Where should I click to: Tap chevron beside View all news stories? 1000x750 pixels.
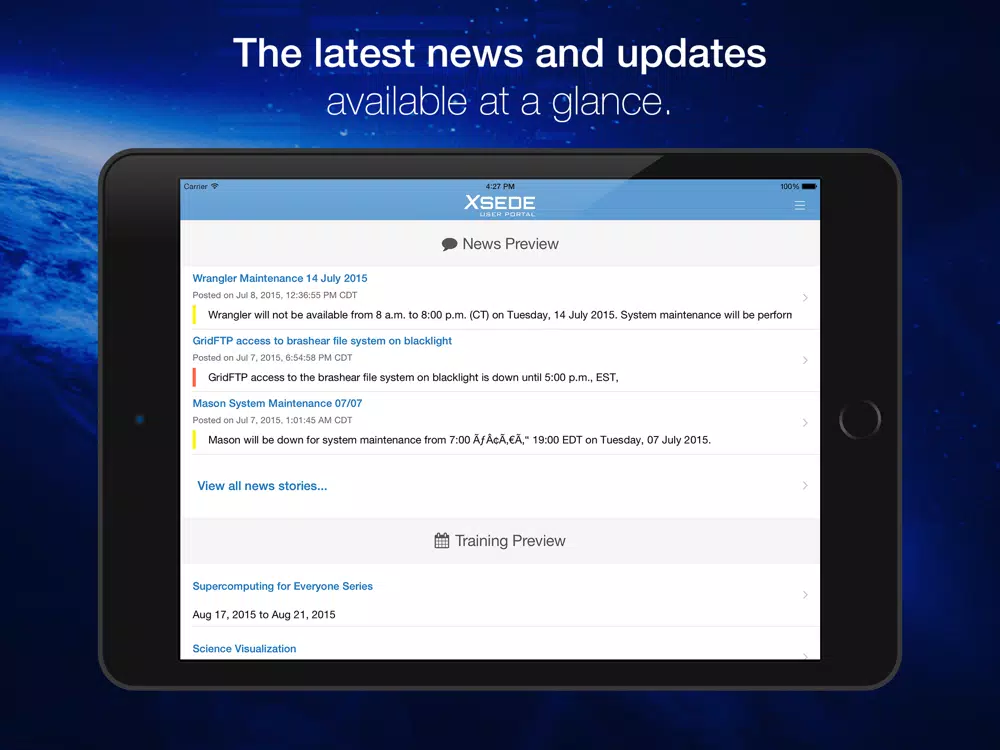tap(805, 486)
